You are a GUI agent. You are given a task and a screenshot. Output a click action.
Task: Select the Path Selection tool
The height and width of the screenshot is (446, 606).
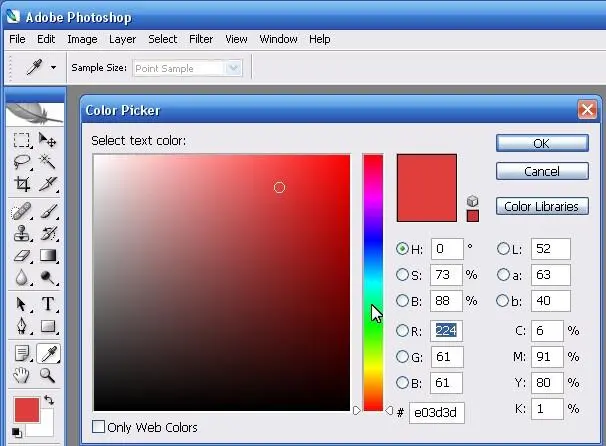click(22, 304)
